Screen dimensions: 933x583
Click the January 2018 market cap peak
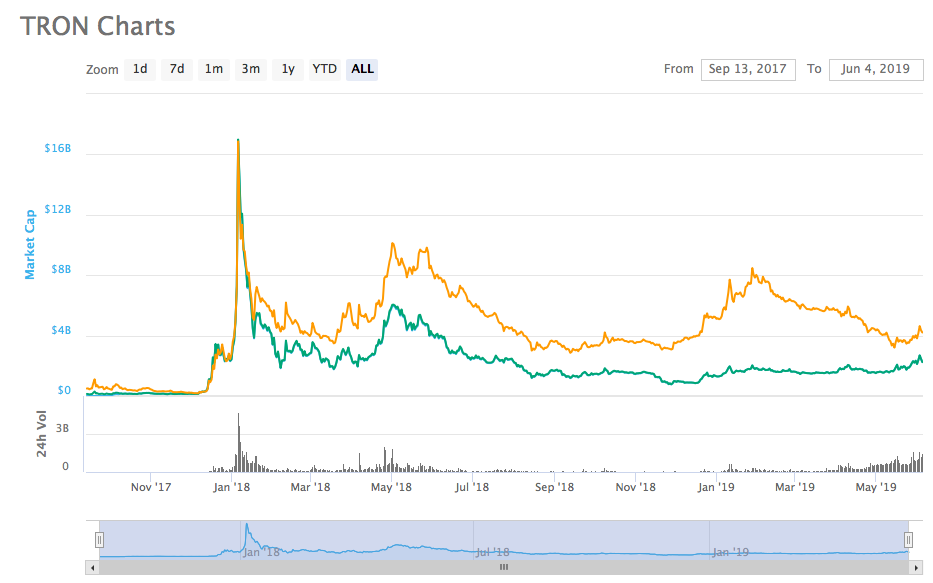[x=238, y=140]
